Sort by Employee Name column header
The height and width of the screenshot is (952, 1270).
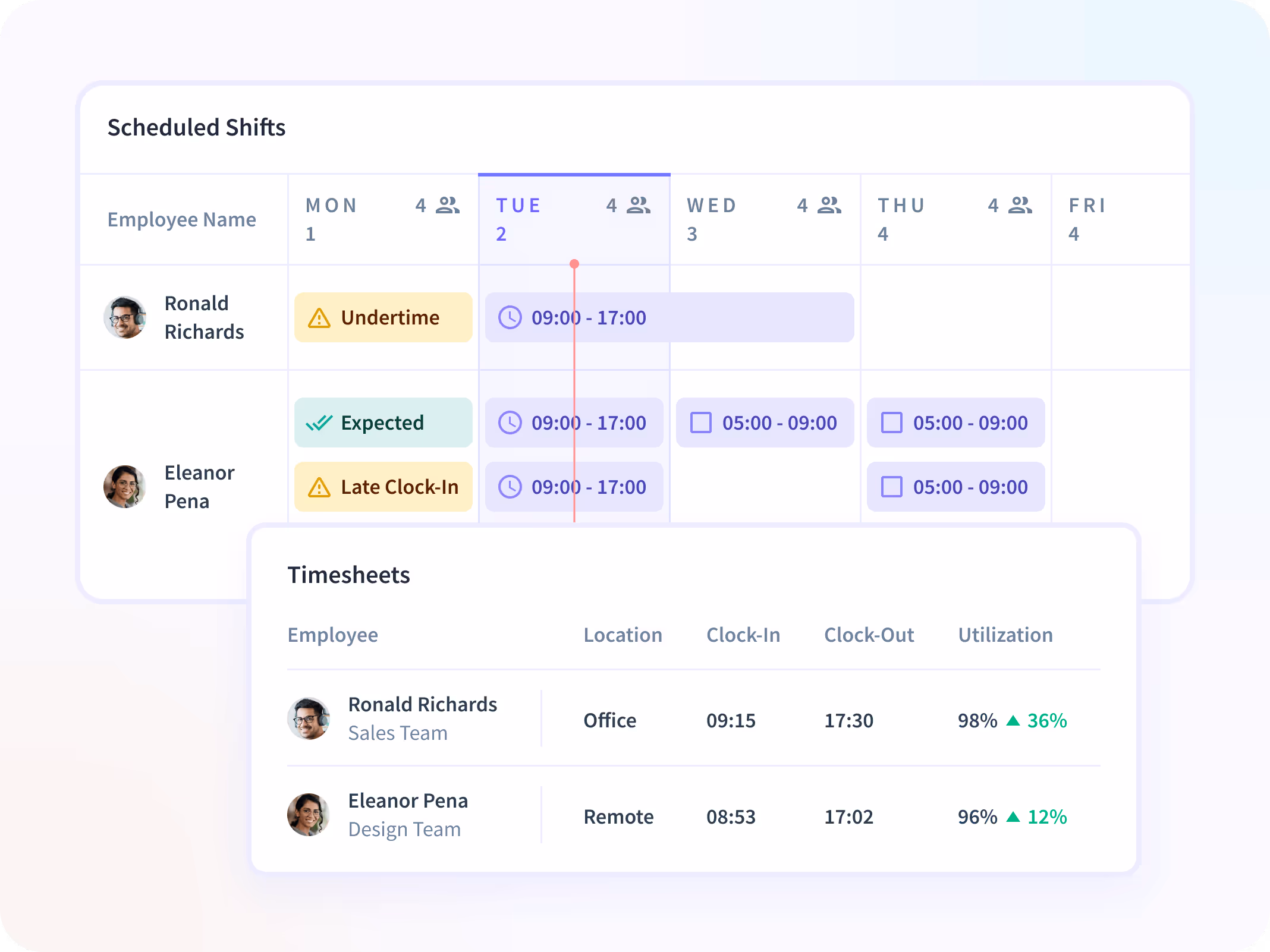click(x=182, y=220)
